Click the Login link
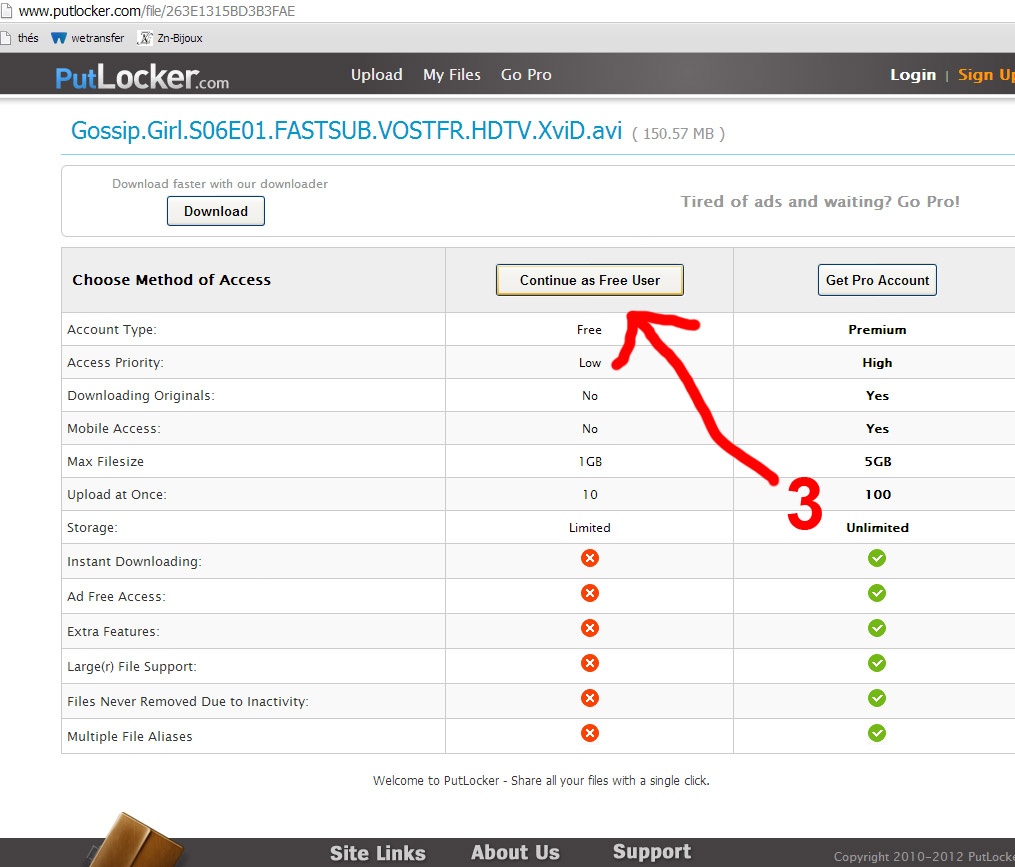Viewport: 1015px width, 867px height. pos(912,75)
